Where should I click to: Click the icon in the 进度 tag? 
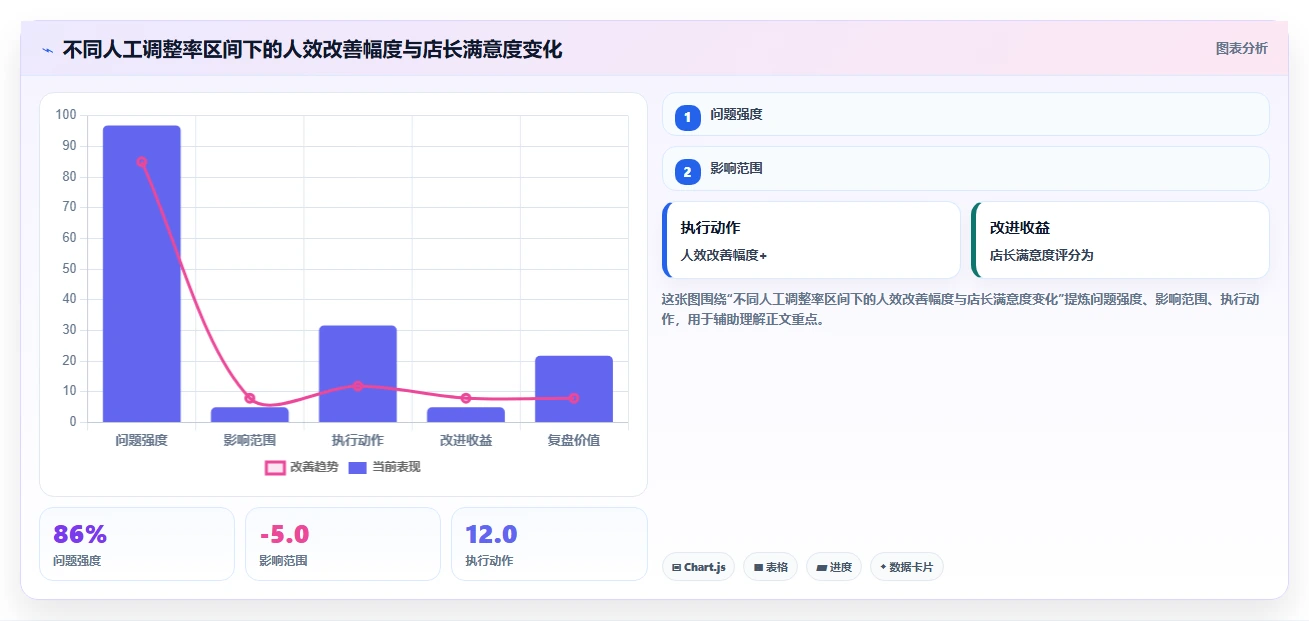click(821, 567)
